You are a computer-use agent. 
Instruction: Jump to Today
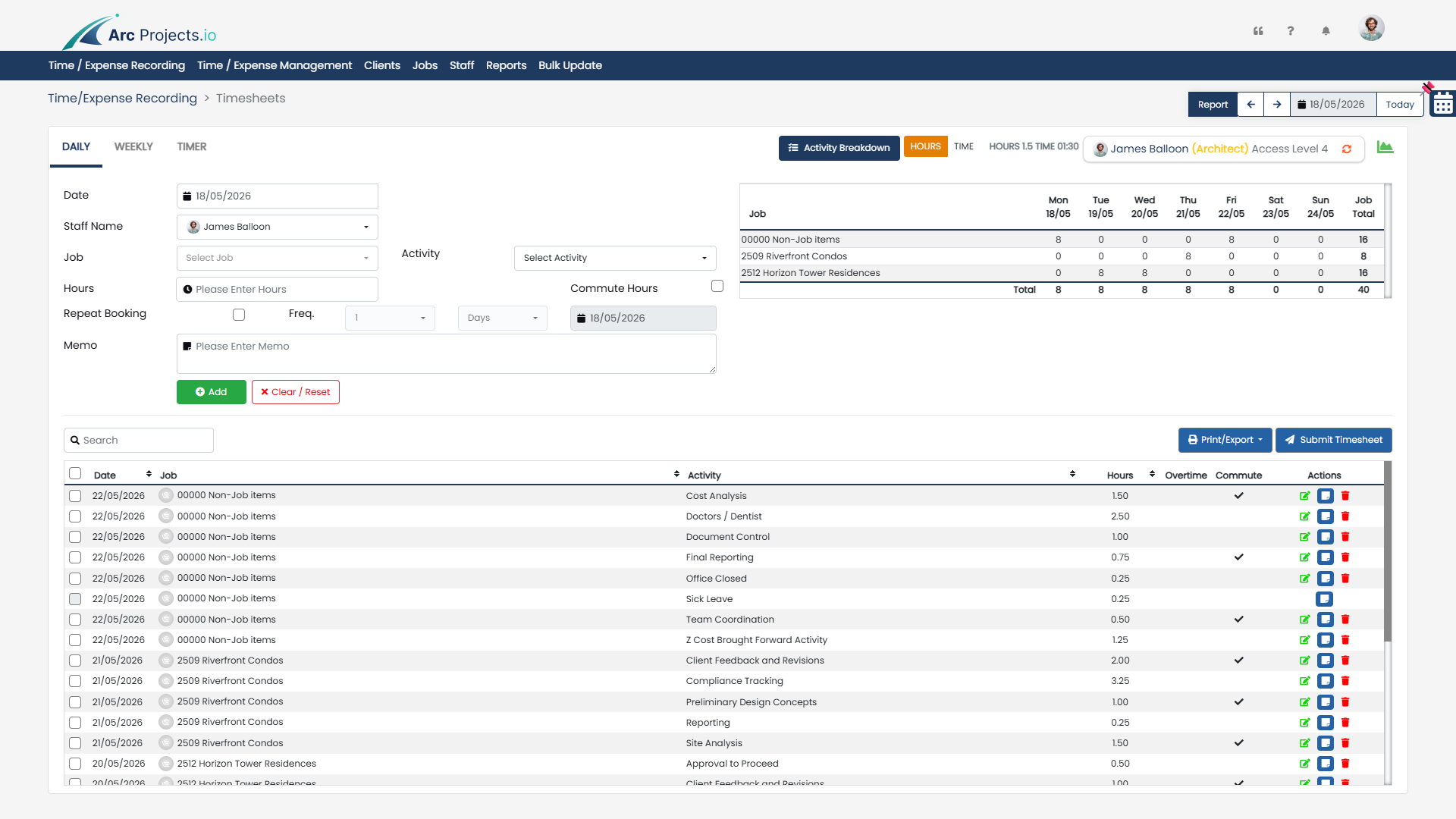[x=1400, y=105]
